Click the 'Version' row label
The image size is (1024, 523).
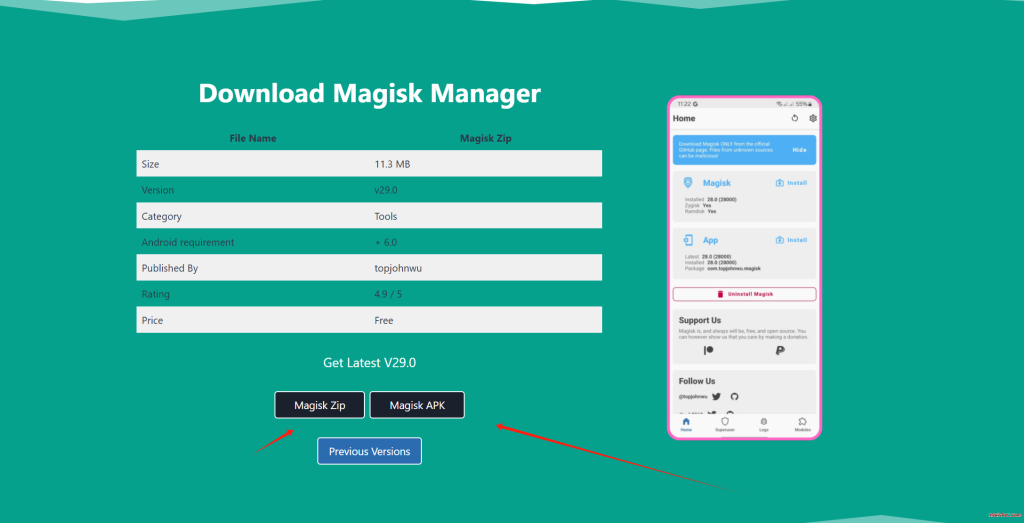tap(157, 190)
